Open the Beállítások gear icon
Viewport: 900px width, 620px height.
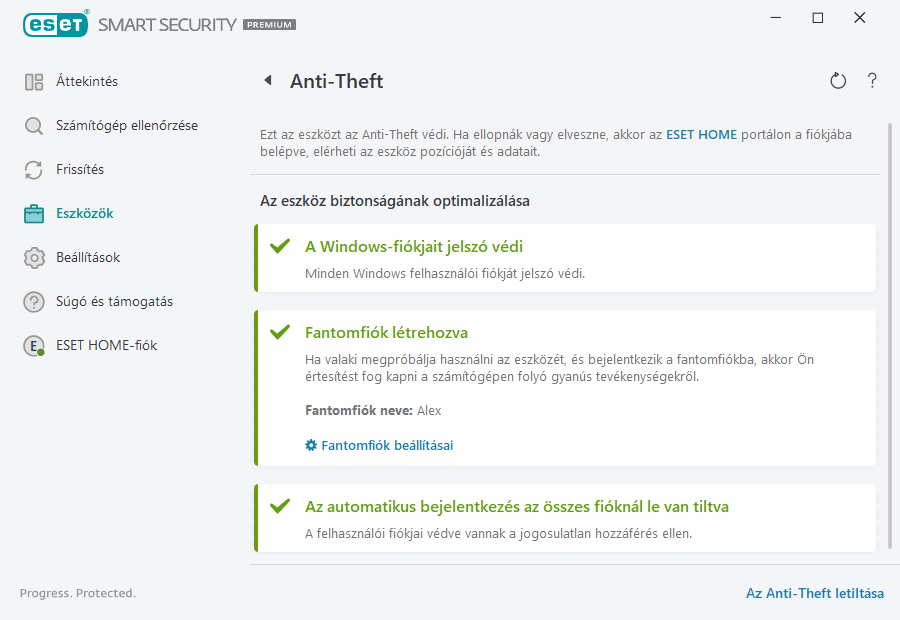click(x=33, y=257)
